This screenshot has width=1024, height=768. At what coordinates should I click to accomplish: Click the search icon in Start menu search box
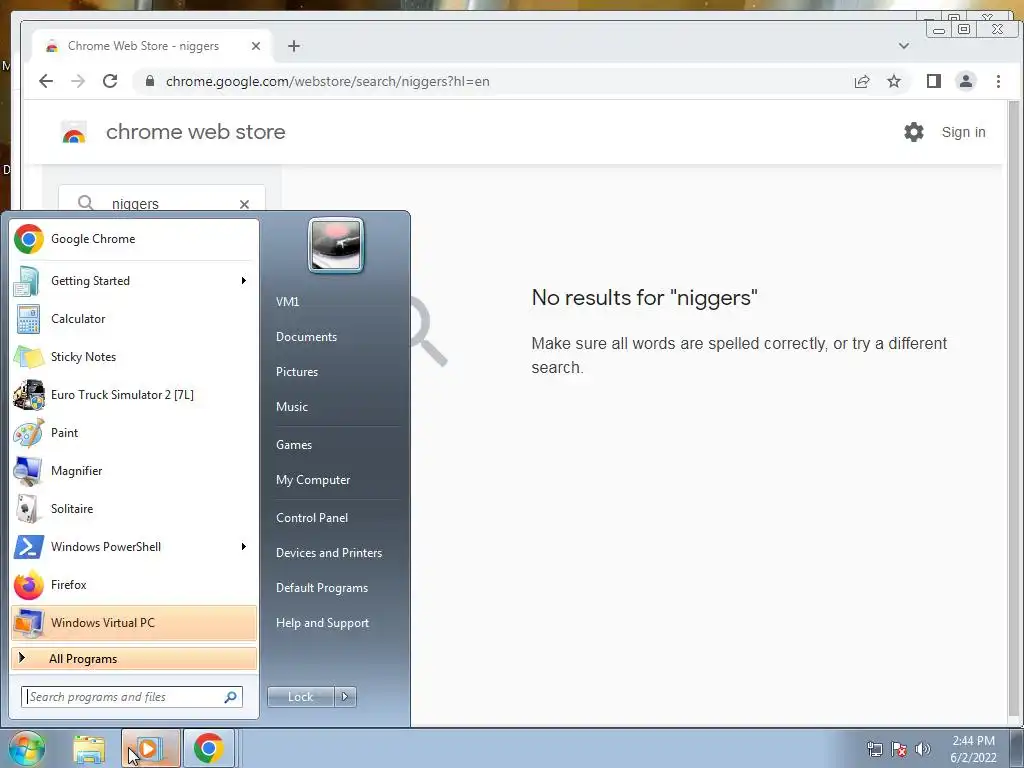[231, 697]
